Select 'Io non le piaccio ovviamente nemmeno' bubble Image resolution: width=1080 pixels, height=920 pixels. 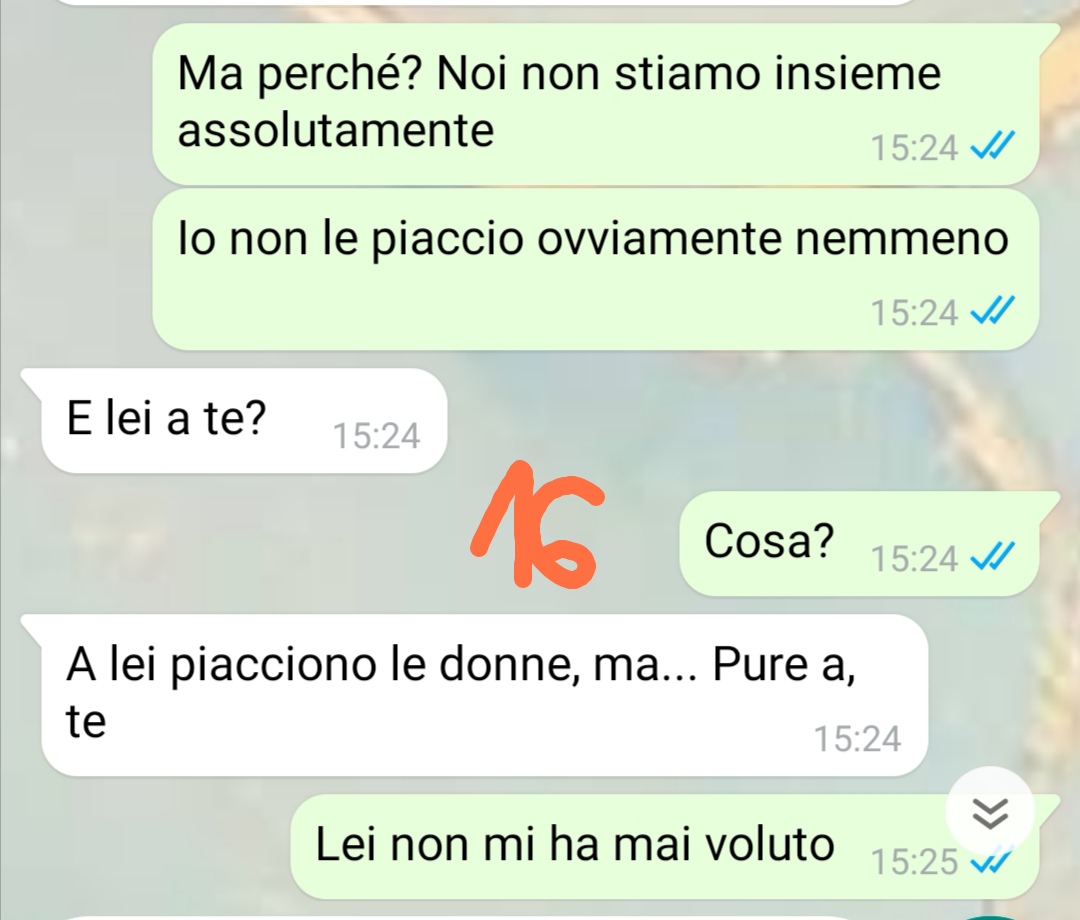coord(595,269)
